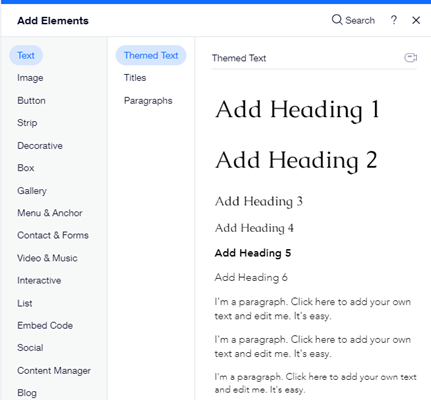The image size is (431, 400).
Task: Select the Image category
Action: (x=30, y=78)
